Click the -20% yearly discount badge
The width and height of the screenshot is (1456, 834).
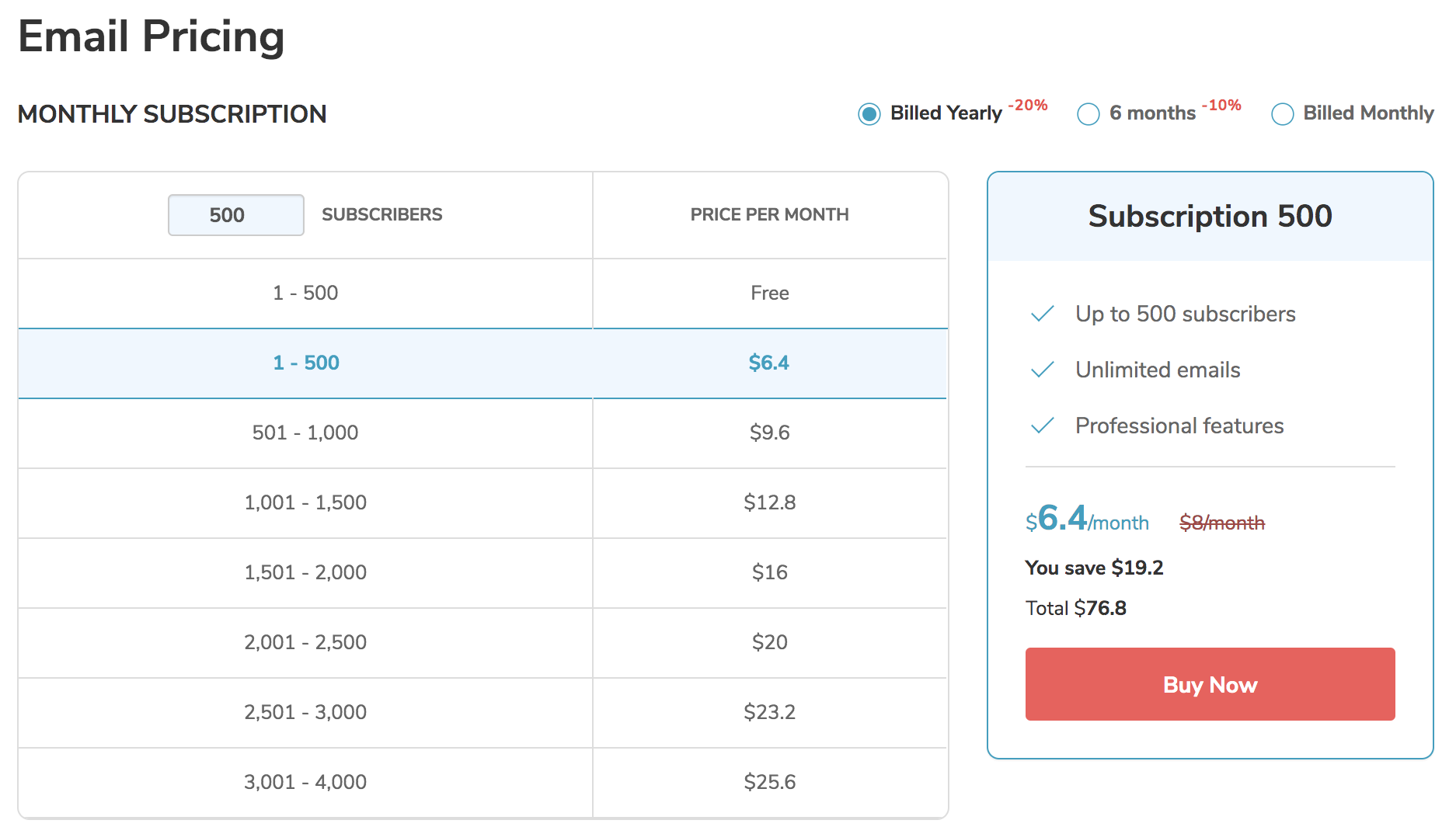click(x=1028, y=105)
